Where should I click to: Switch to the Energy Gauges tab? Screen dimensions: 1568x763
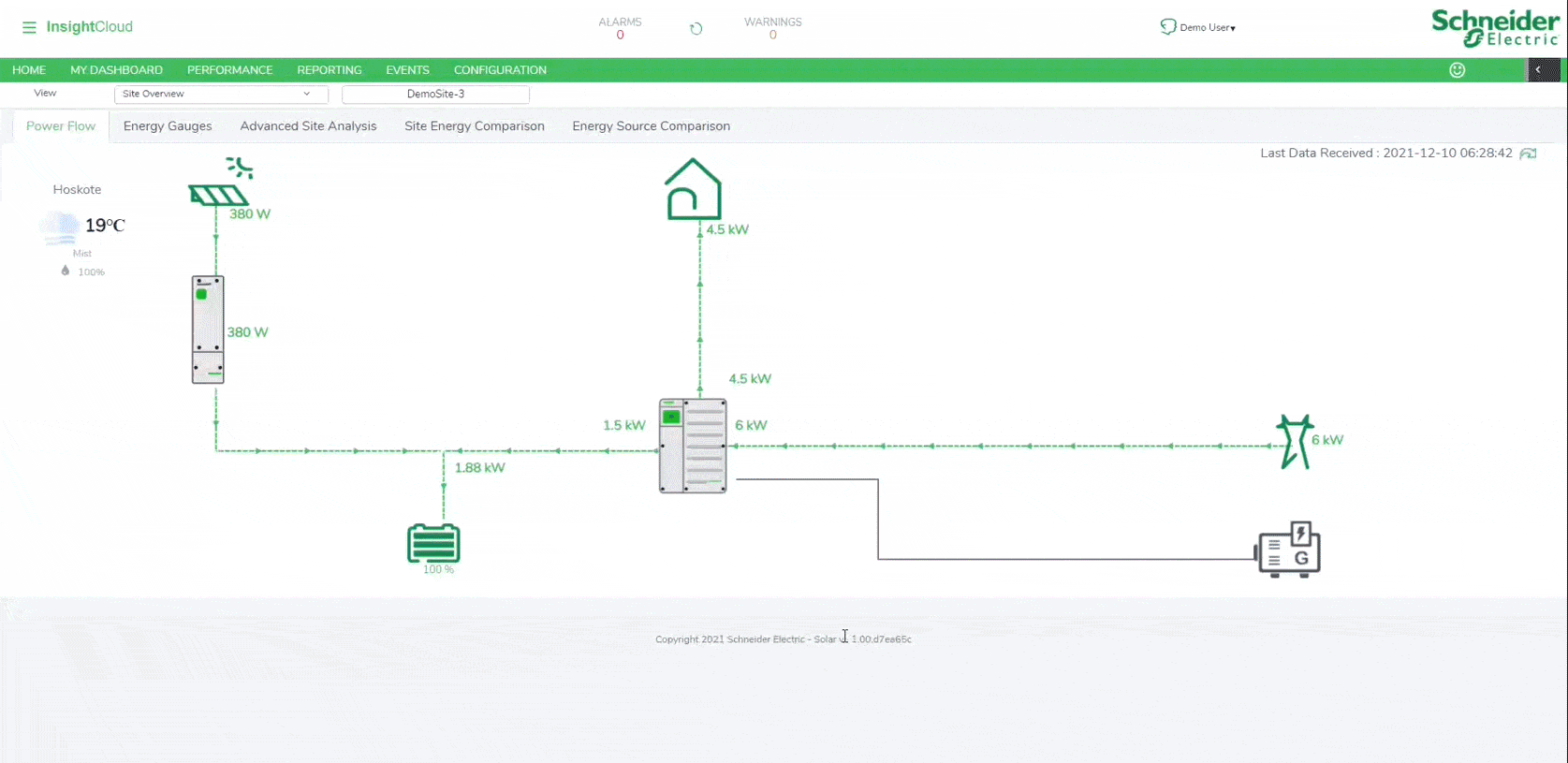coord(168,126)
